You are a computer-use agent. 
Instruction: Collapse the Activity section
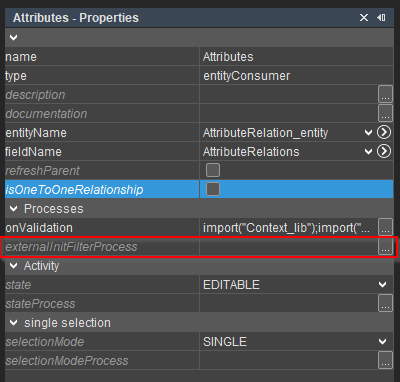point(13,266)
